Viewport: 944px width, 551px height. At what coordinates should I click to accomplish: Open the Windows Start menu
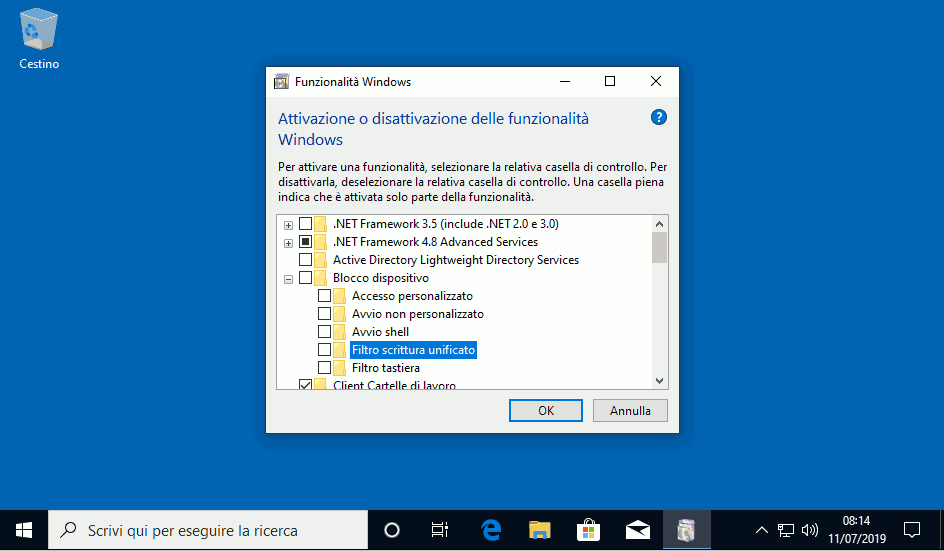coord(23,531)
